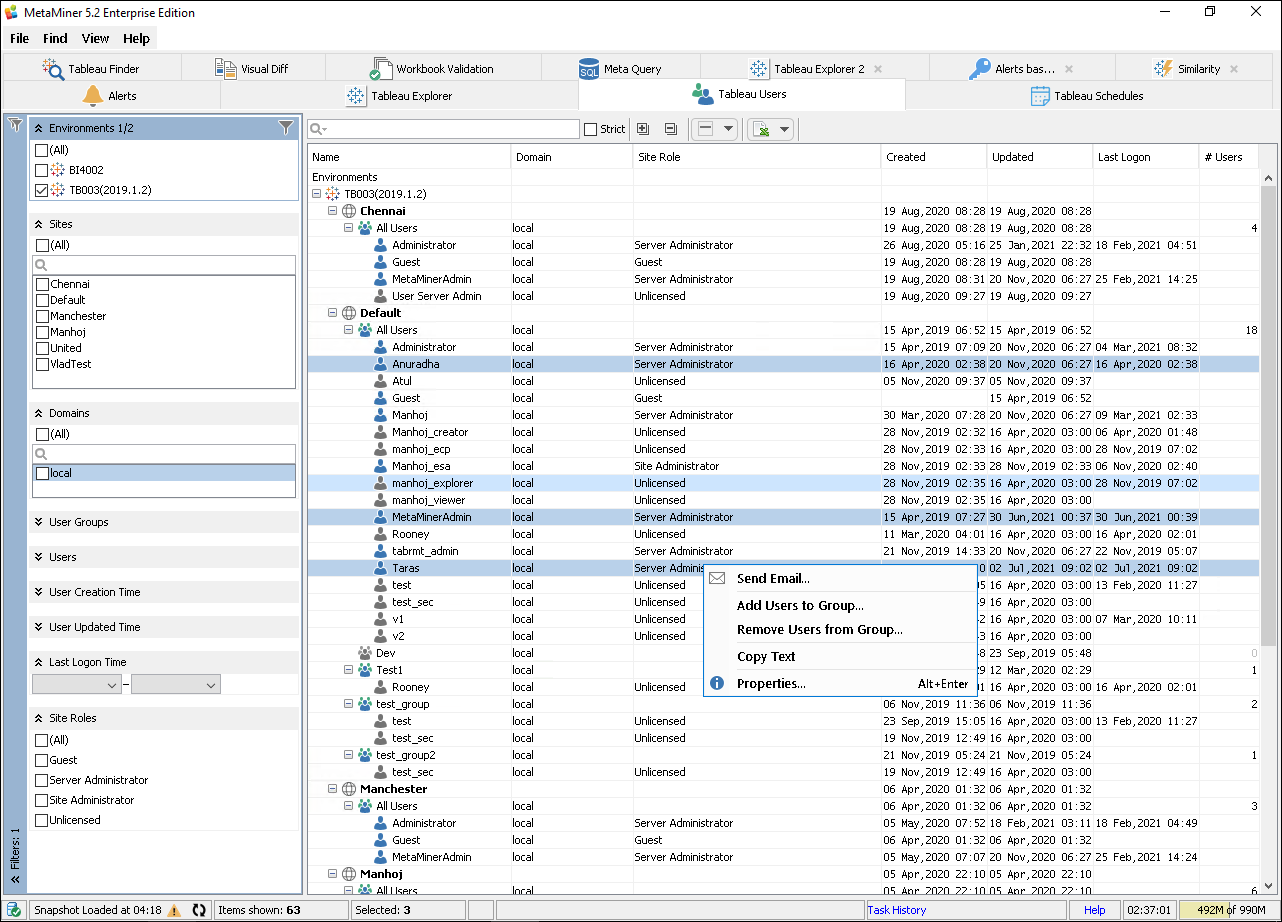This screenshot has height=922, width=1282.
Task: Open the Find menu
Action: 55,38
